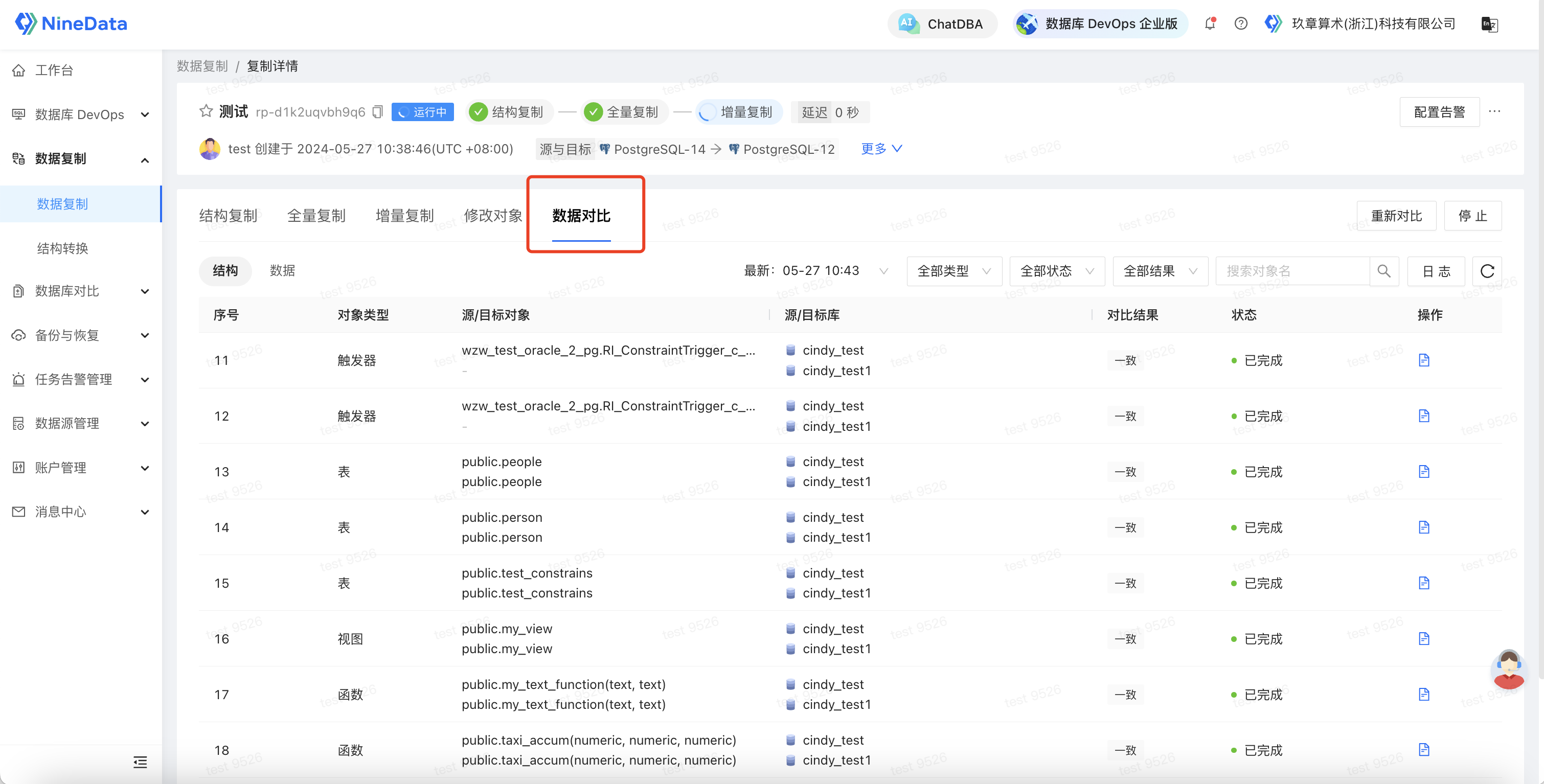This screenshot has height=784, width=1544.
Task: View details for row 11 trigger
Action: [x=1423, y=360]
